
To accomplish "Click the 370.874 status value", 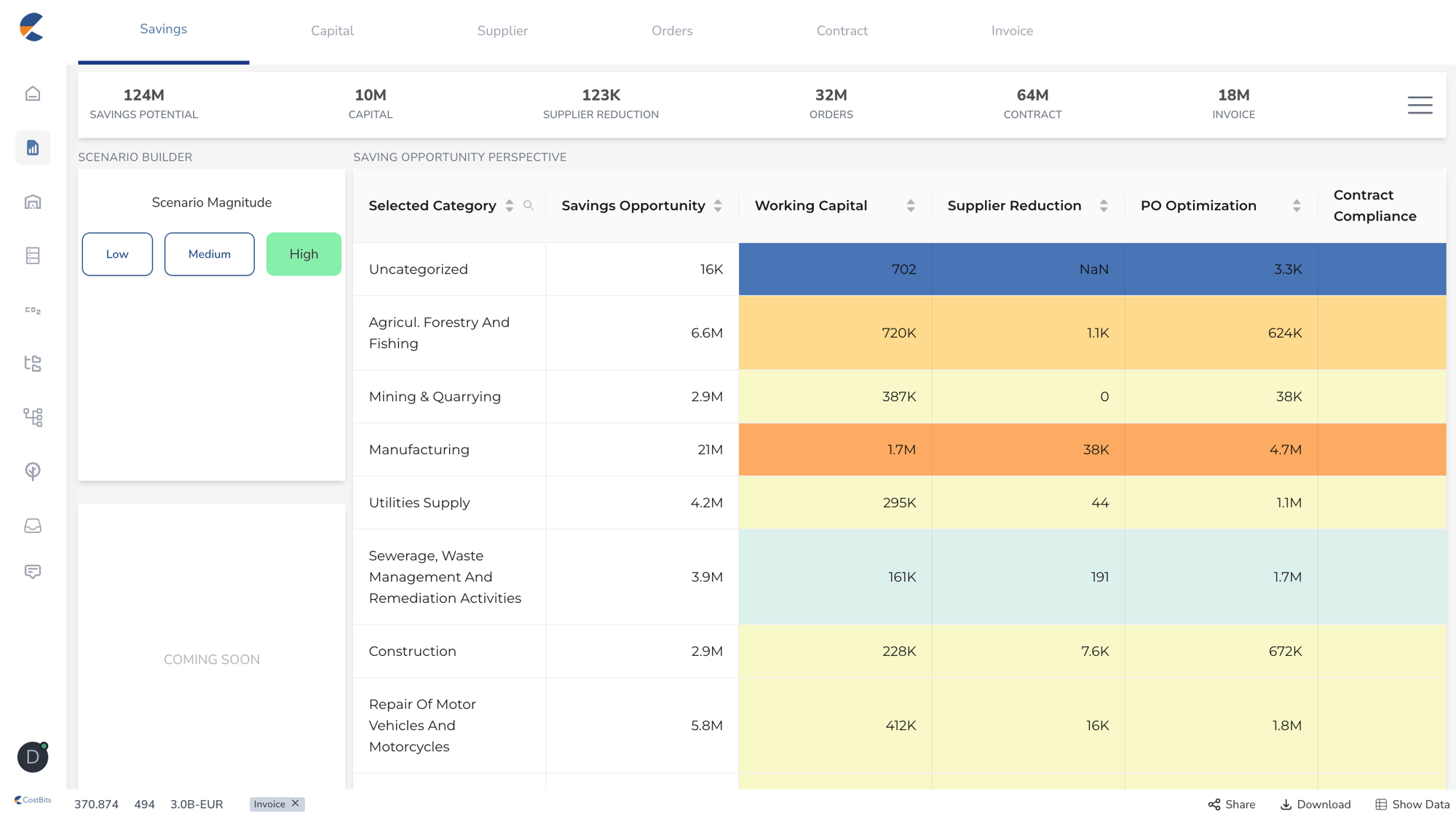I will (x=96, y=804).
